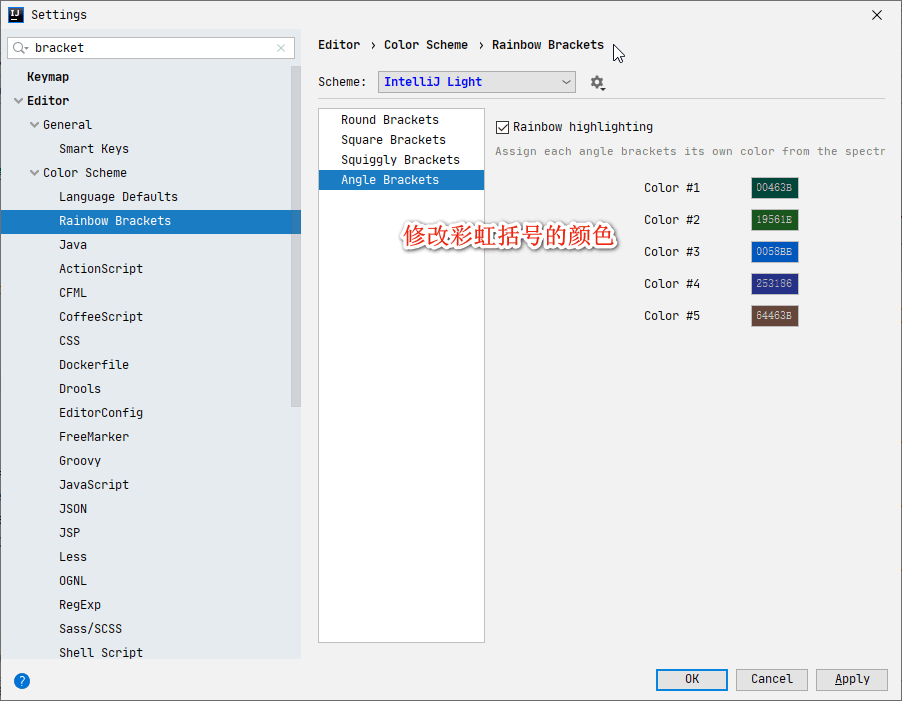The height and width of the screenshot is (701, 902).
Task: Click Color Scheme in the breadcrumb
Action: coord(426,45)
